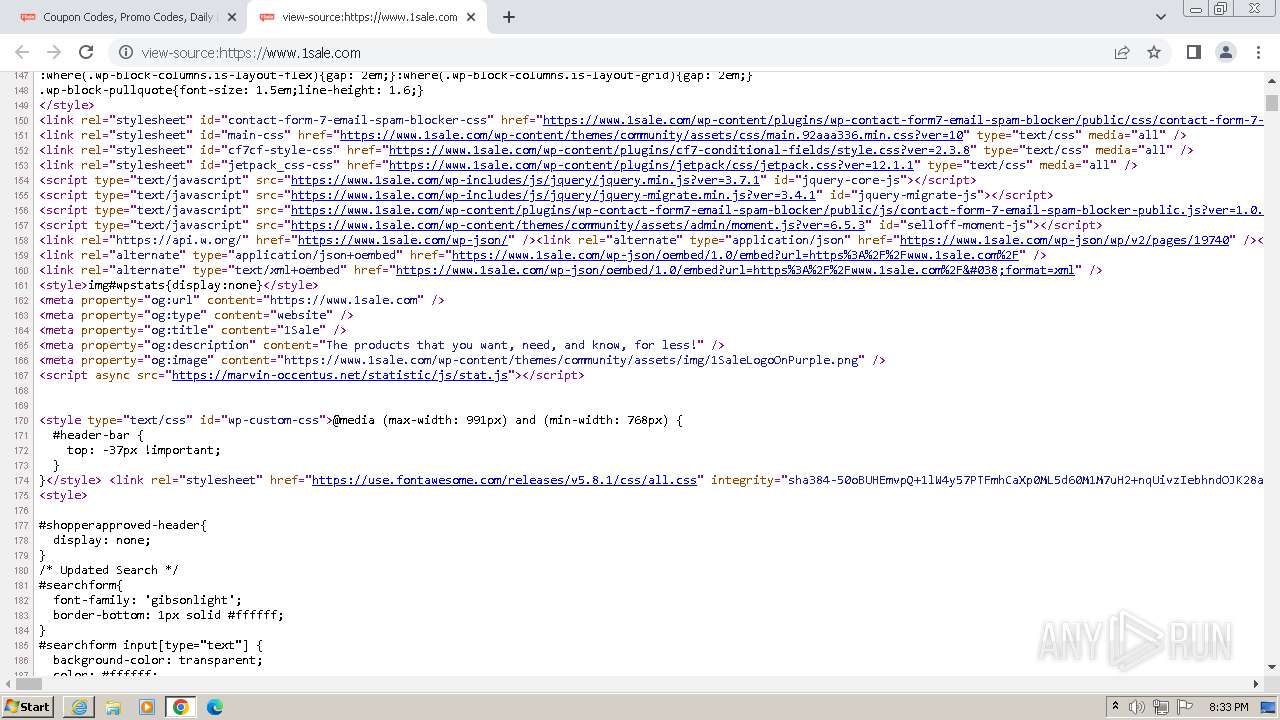The height and width of the screenshot is (720, 1280).
Task: Click the og:description meta line text
Action: click(x=382, y=345)
